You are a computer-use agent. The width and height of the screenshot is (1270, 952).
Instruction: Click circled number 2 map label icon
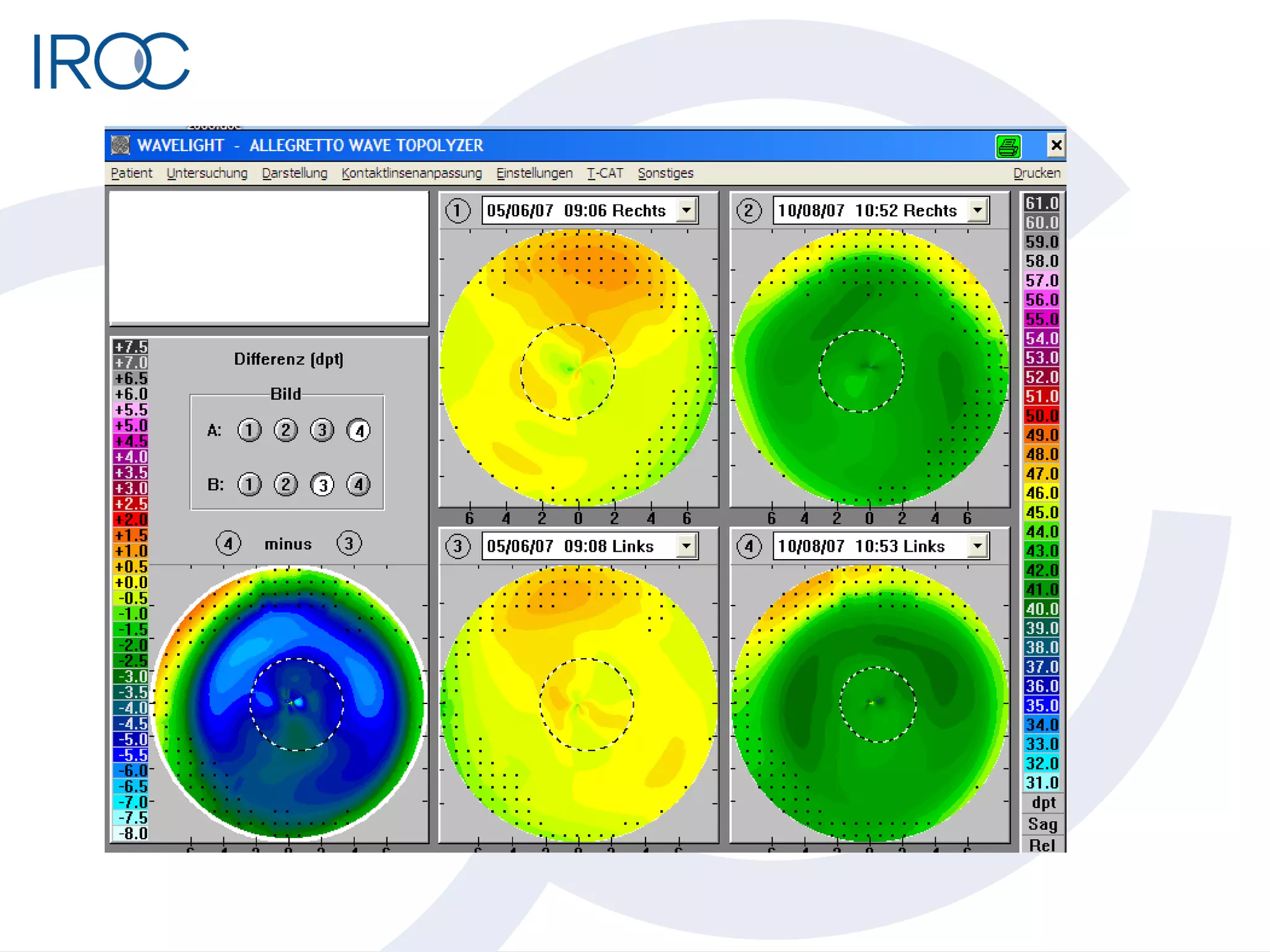(748, 211)
